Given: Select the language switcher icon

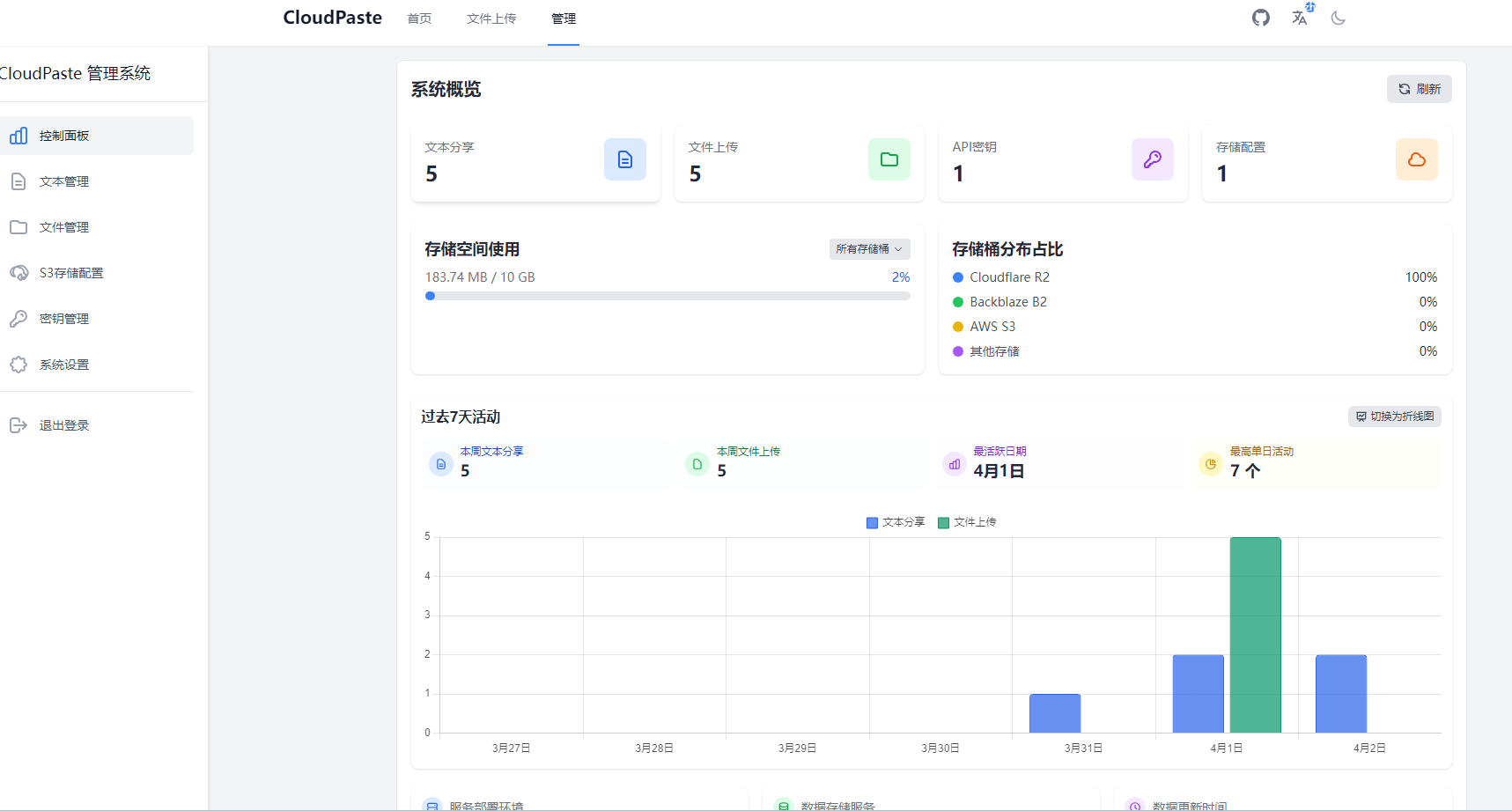Looking at the screenshot, I should click(x=1300, y=18).
